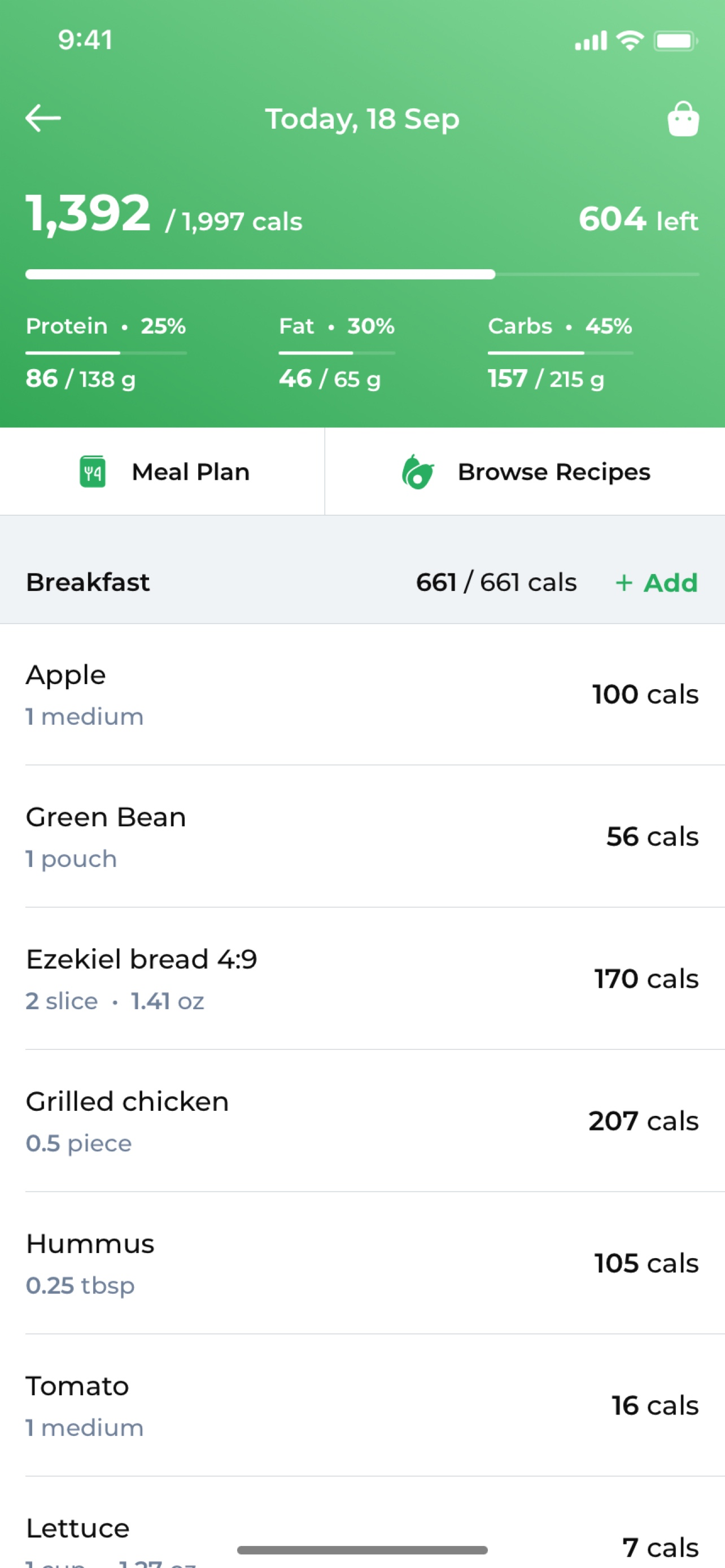The height and width of the screenshot is (1568, 725).
Task: Open the Hummus food entry
Action: coord(362,1264)
